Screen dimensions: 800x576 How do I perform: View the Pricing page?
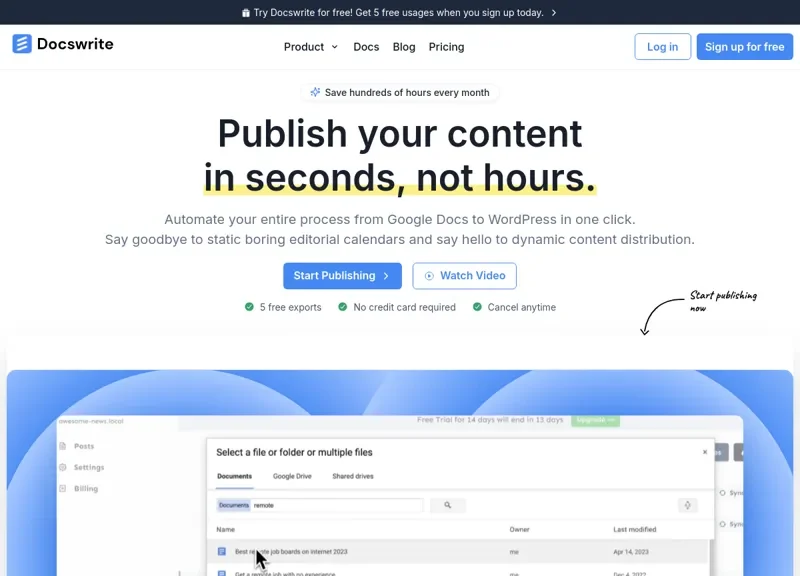(x=446, y=47)
